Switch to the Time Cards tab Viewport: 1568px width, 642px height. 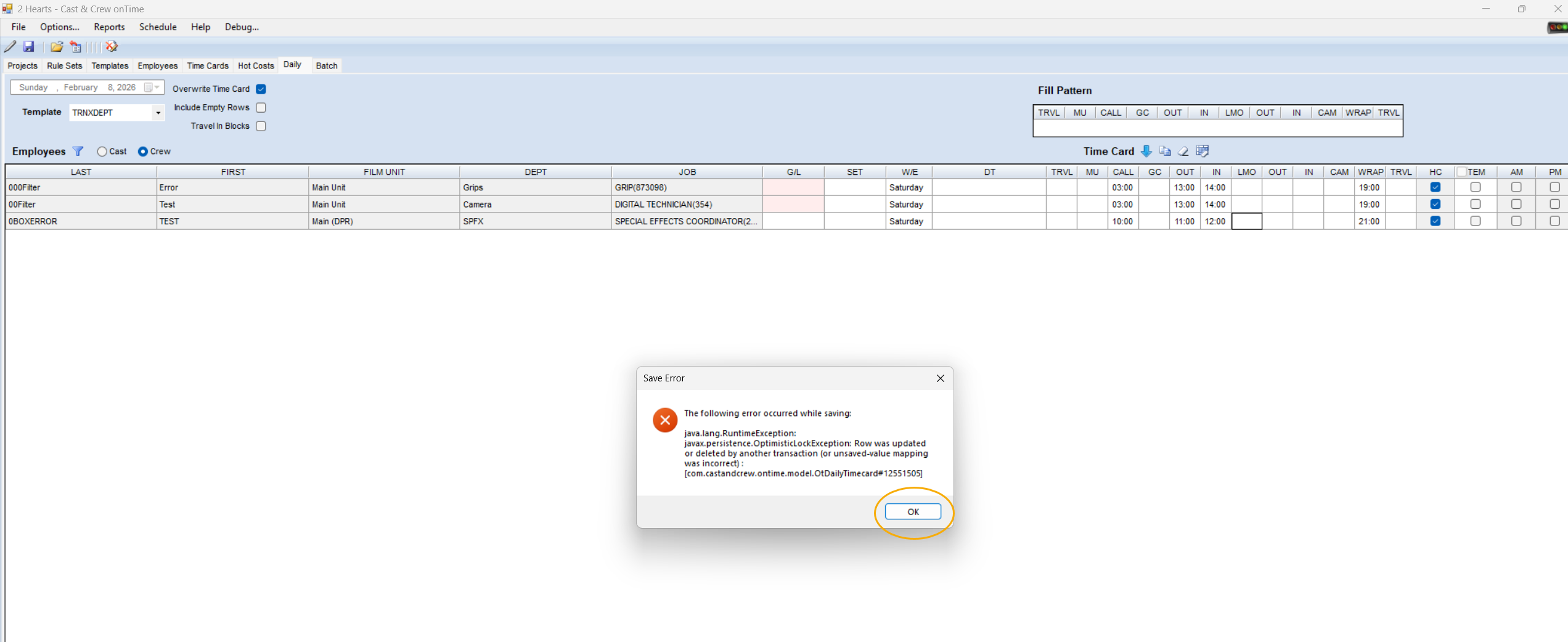[208, 66]
